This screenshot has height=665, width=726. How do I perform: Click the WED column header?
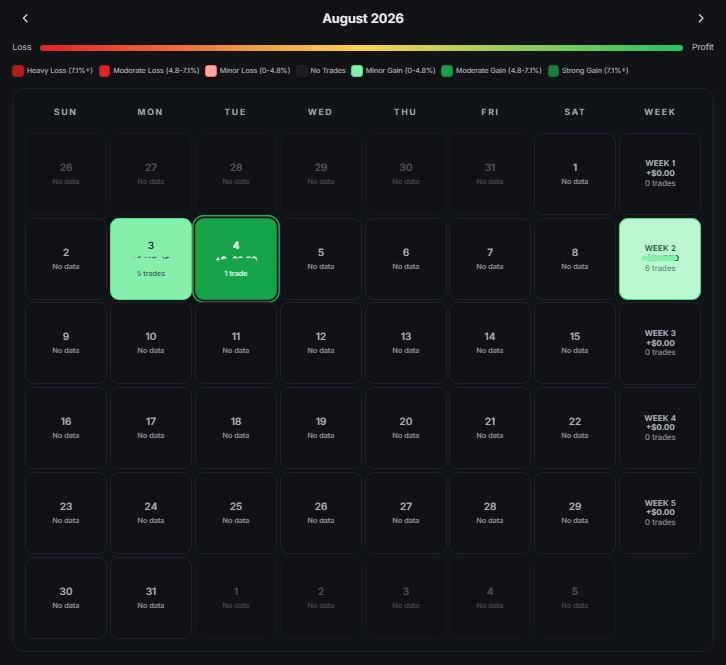[320, 112]
